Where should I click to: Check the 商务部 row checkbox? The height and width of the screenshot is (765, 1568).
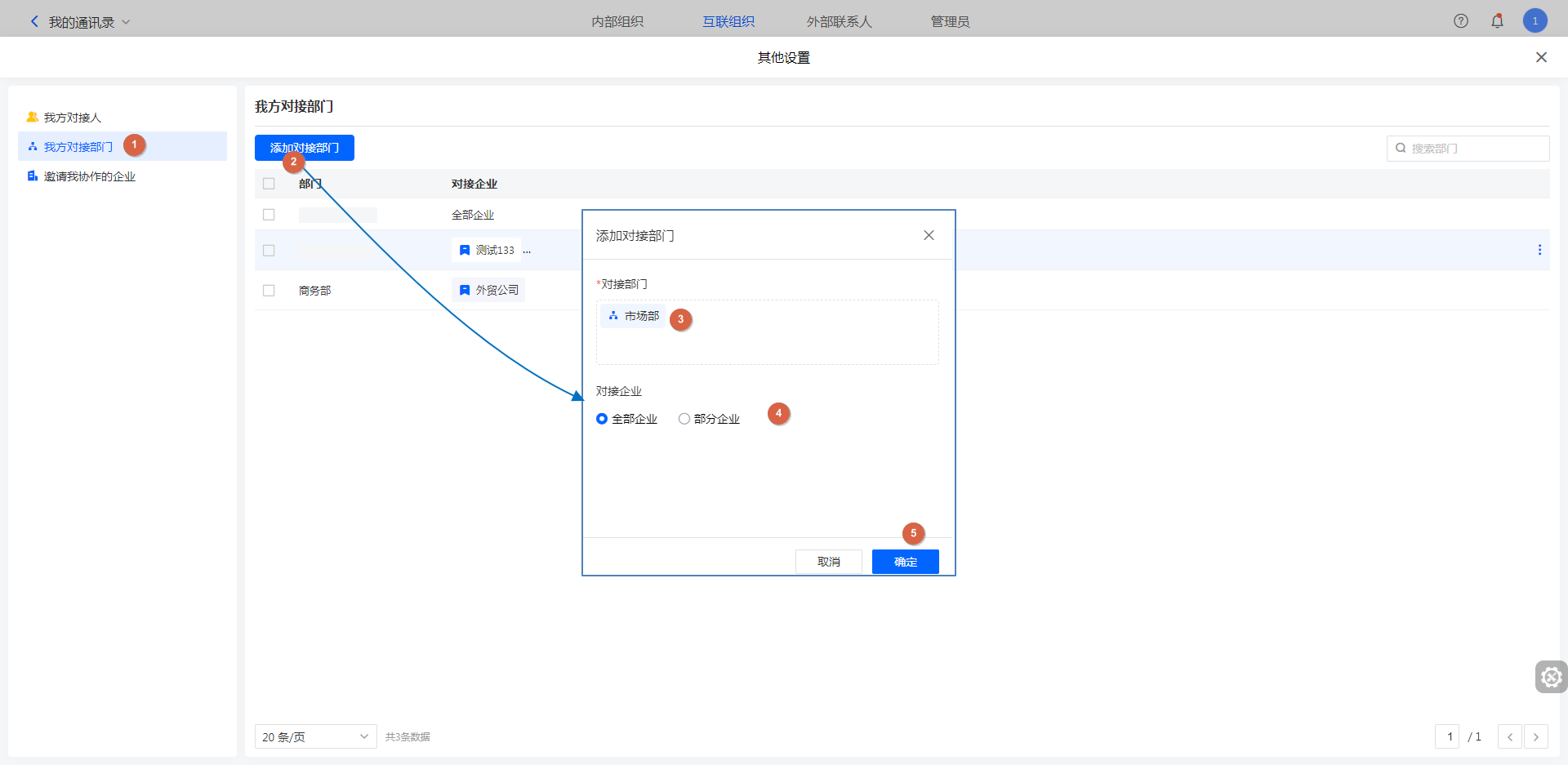[x=269, y=291]
